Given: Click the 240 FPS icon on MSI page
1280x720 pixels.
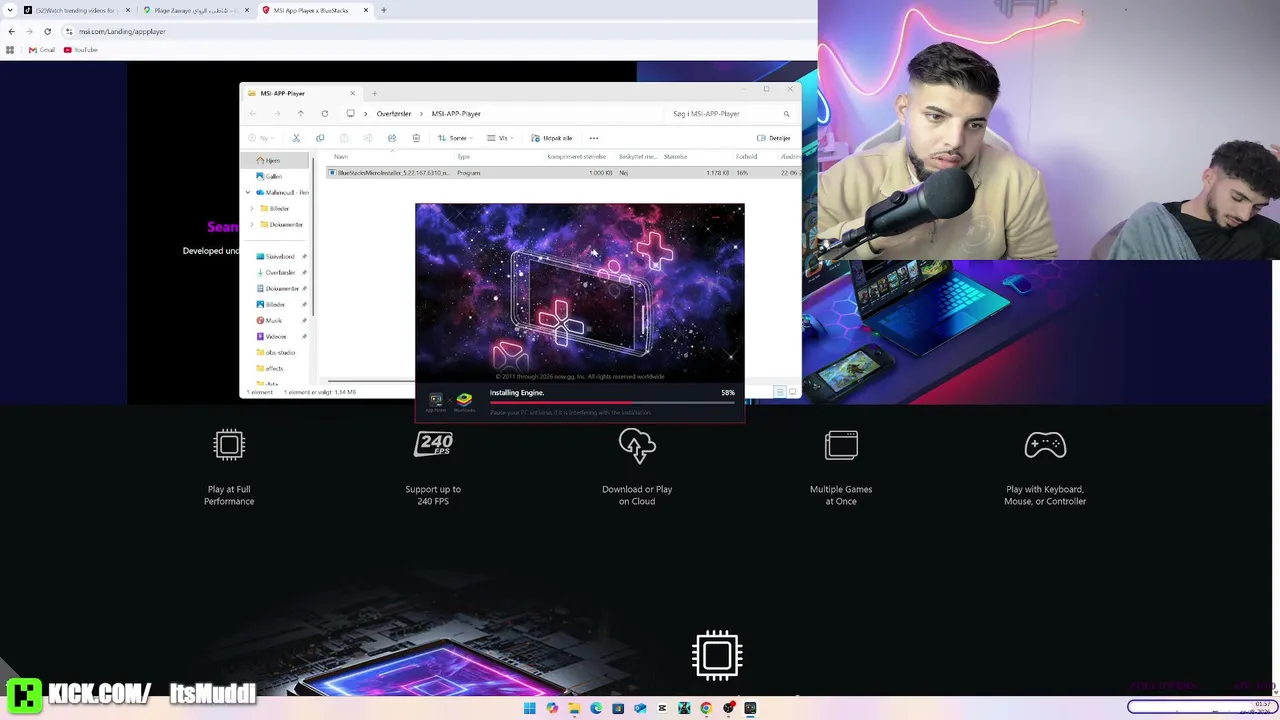Looking at the screenshot, I should tap(433, 445).
